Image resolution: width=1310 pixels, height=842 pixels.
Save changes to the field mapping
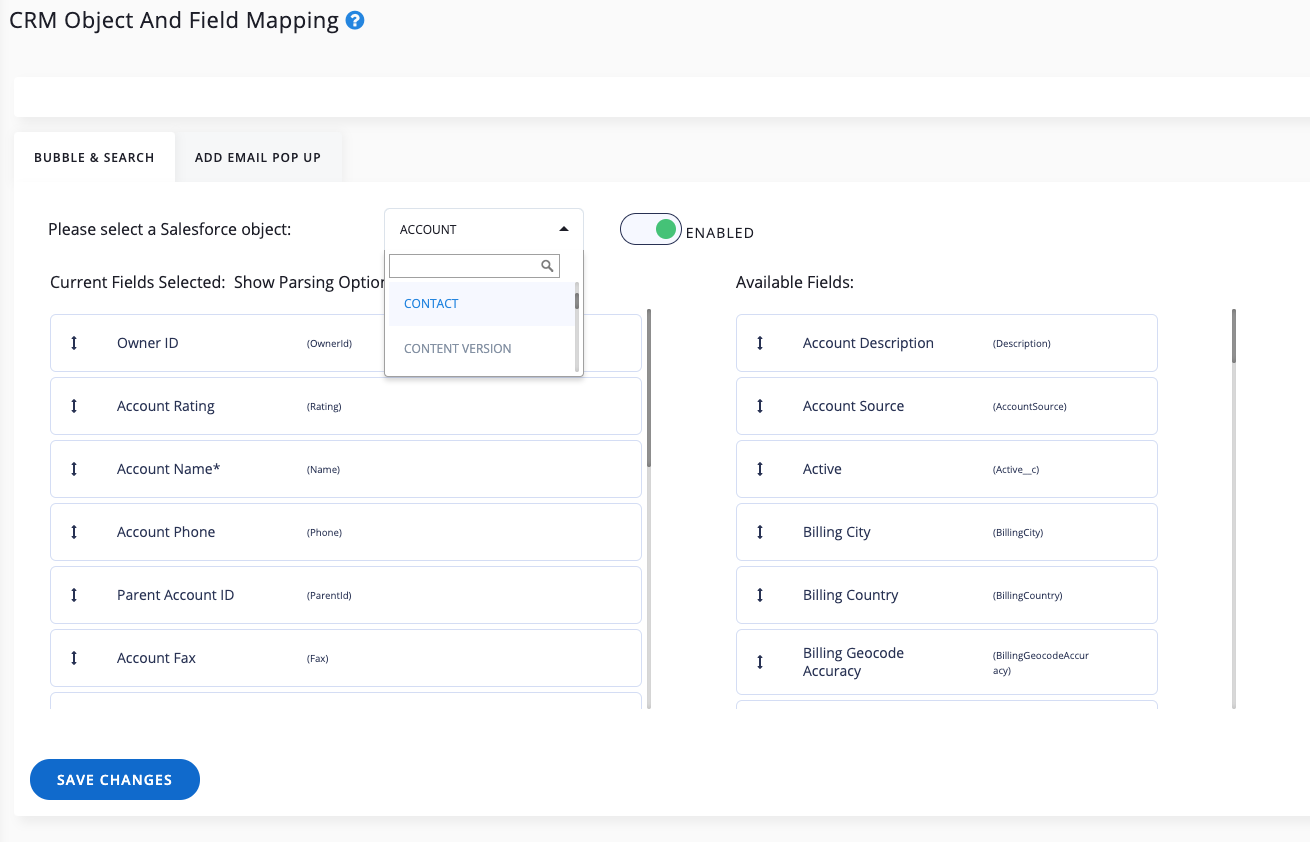(115, 780)
